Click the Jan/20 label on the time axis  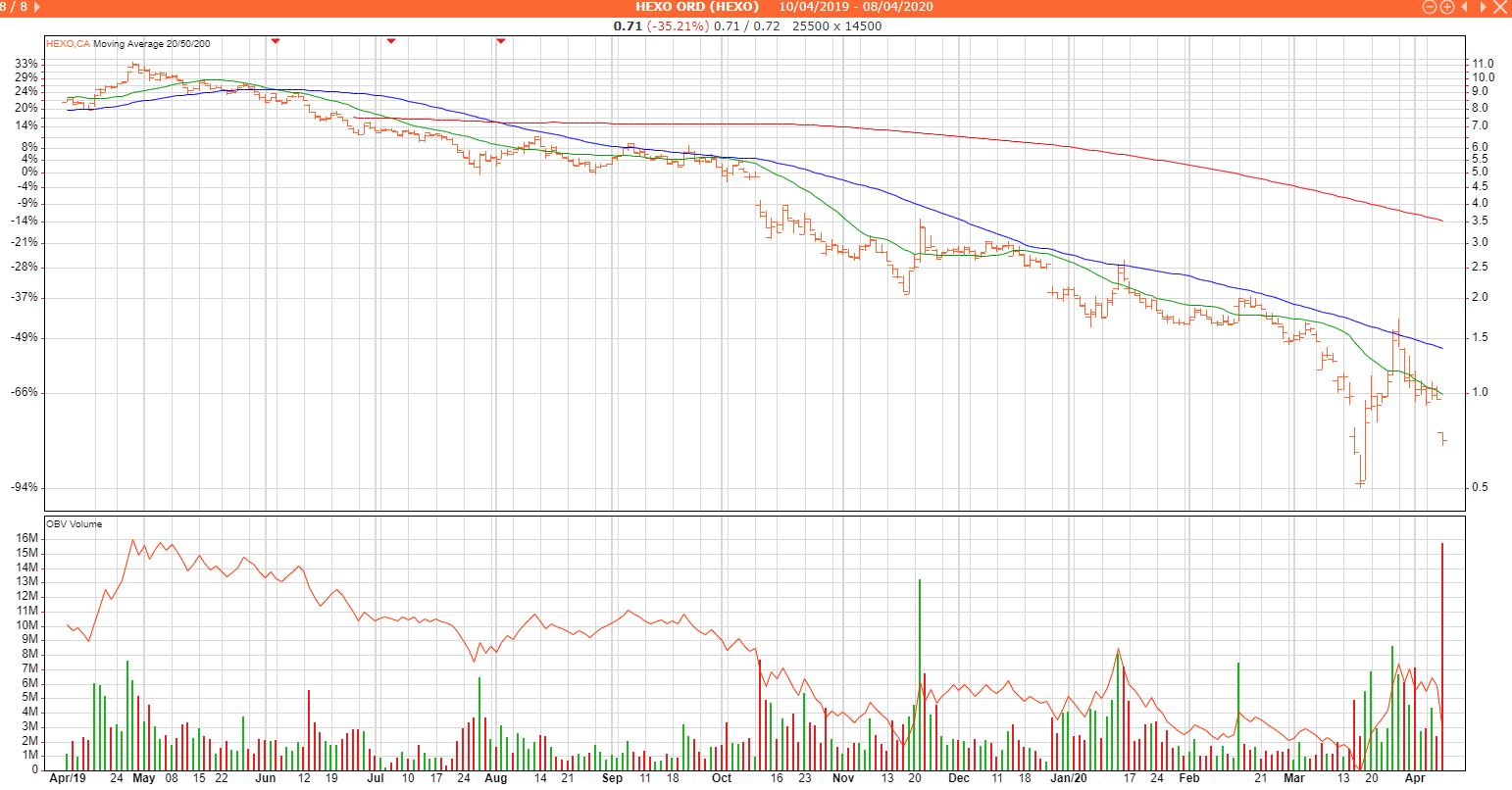pyautogui.click(x=1069, y=778)
